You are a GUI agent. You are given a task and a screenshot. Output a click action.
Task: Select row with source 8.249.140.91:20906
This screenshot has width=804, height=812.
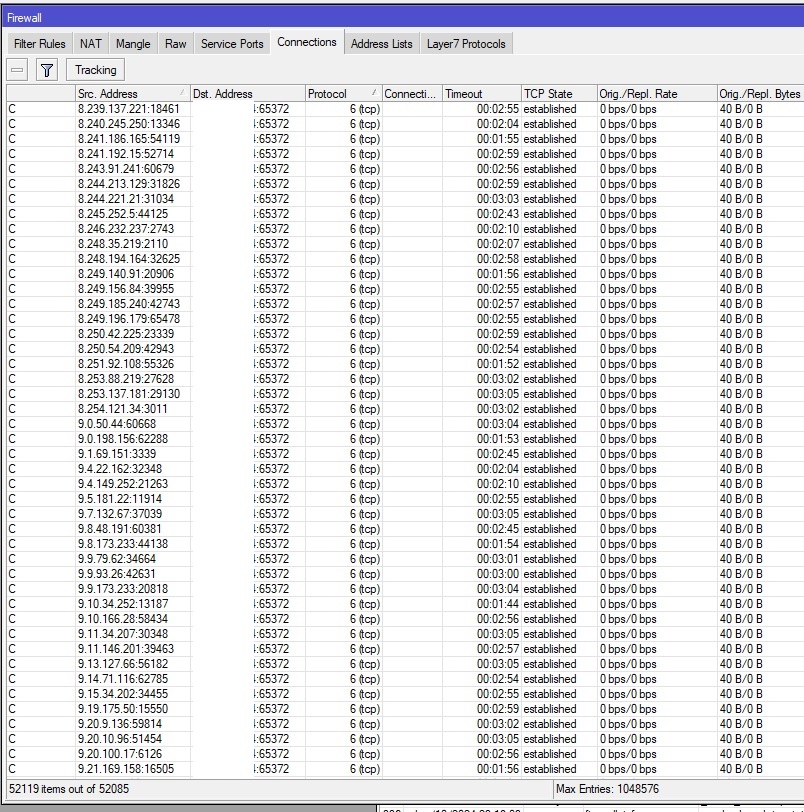(405, 274)
